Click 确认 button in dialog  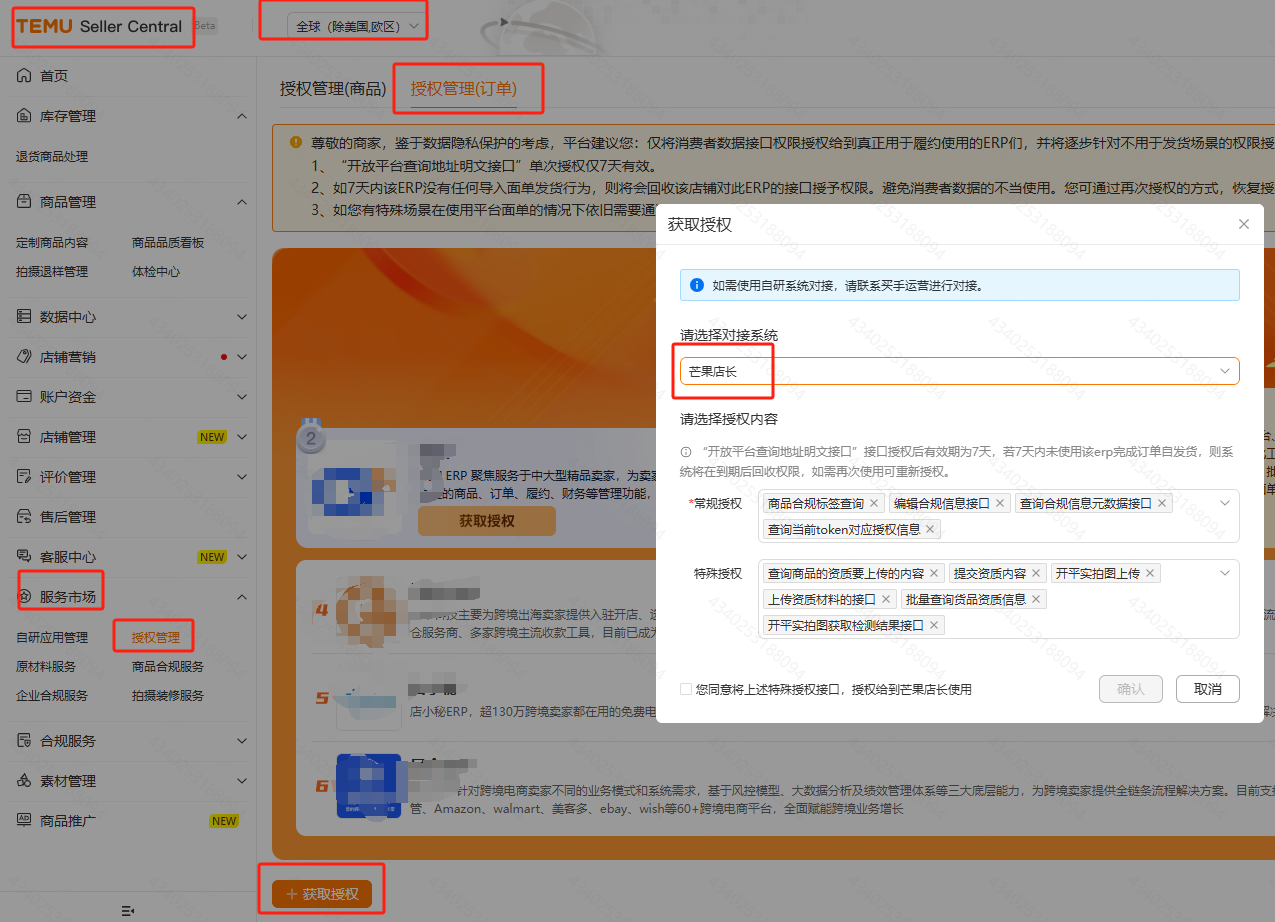click(1130, 689)
